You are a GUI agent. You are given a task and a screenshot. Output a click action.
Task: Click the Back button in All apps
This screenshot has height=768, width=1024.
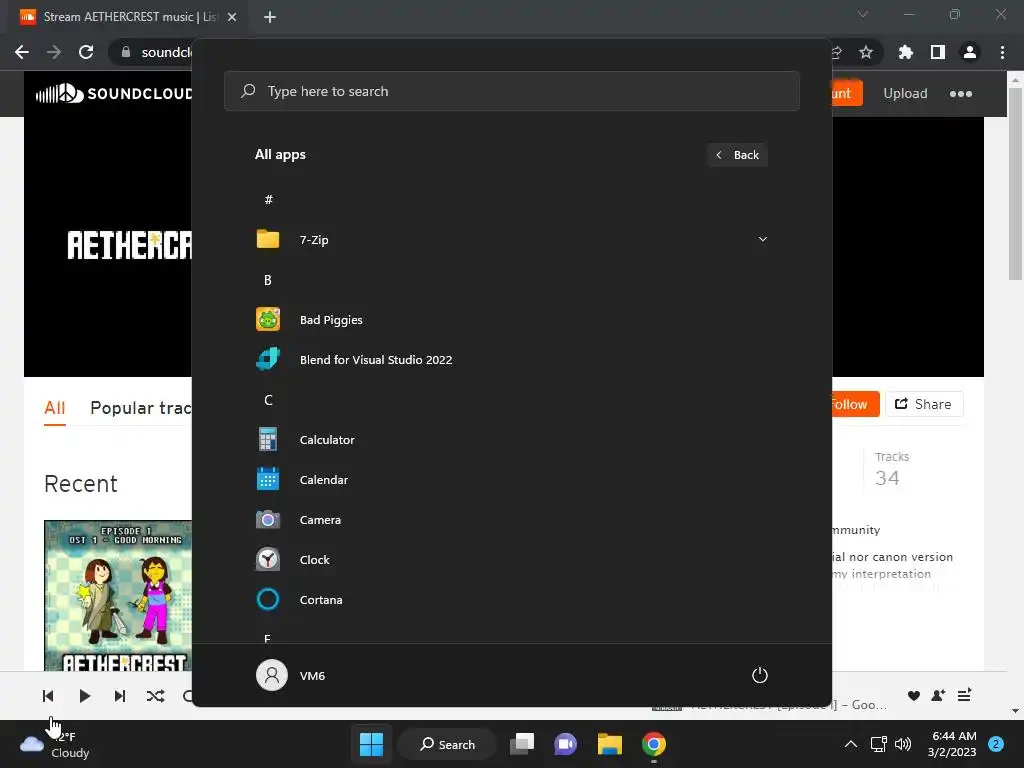(x=737, y=155)
